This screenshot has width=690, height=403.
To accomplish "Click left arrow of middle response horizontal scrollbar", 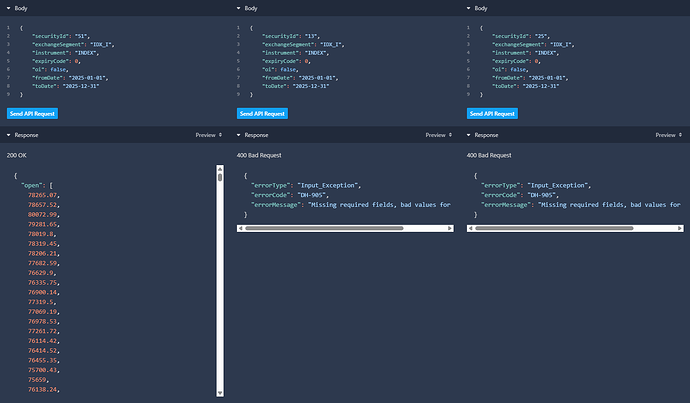I will coord(240,228).
